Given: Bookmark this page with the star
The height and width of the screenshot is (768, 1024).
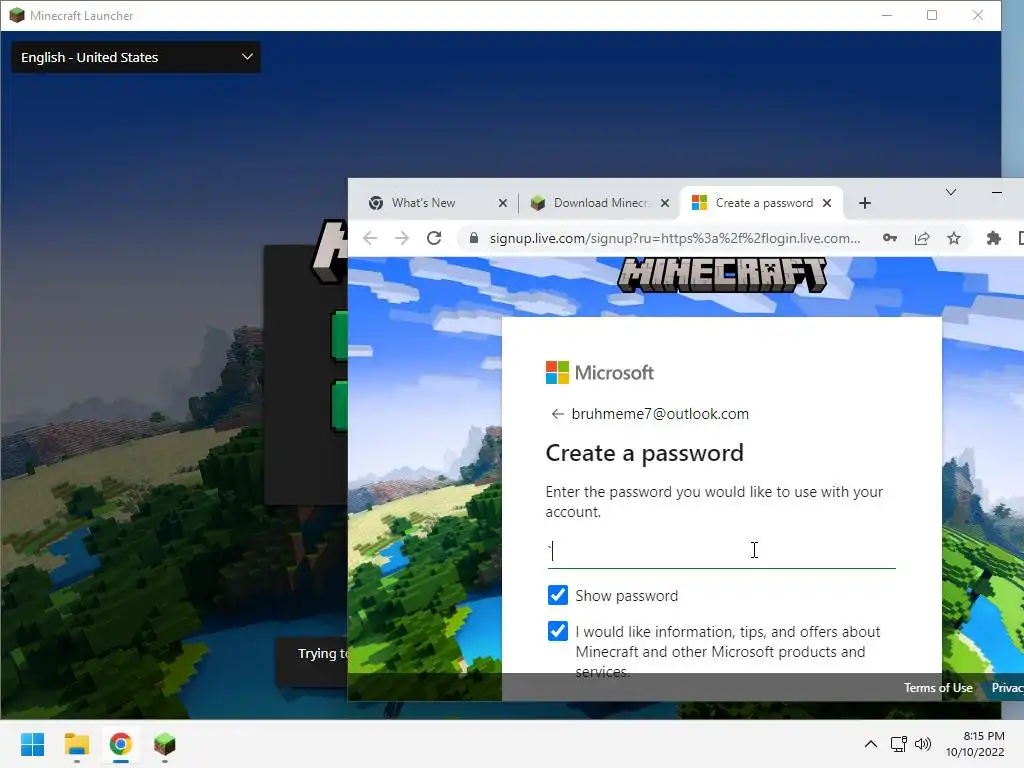Looking at the screenshot, I should tap(954, 238).
